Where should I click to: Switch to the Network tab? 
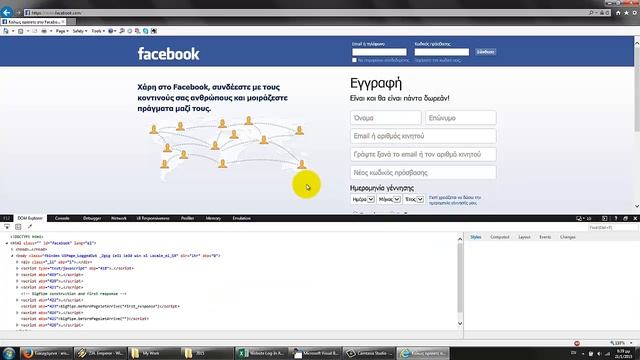119,218
